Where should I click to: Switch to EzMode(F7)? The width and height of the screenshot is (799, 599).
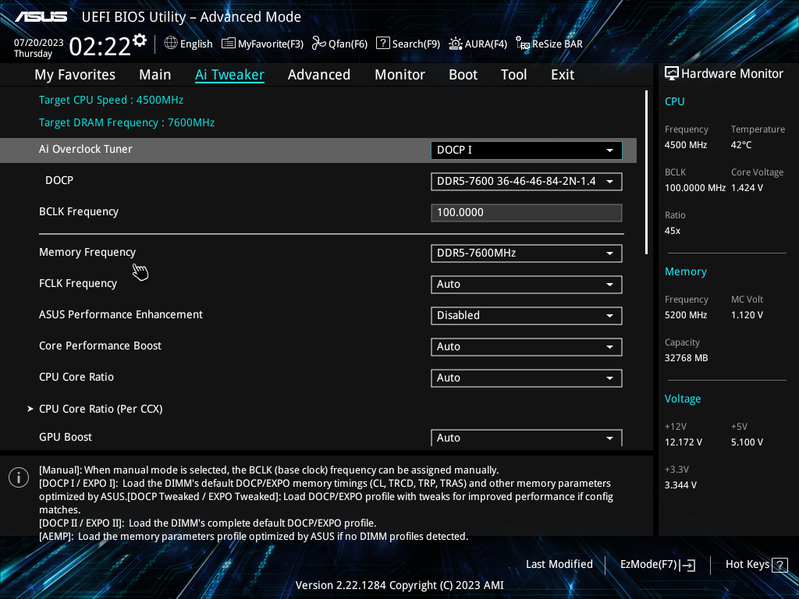[x=657, y=565]
